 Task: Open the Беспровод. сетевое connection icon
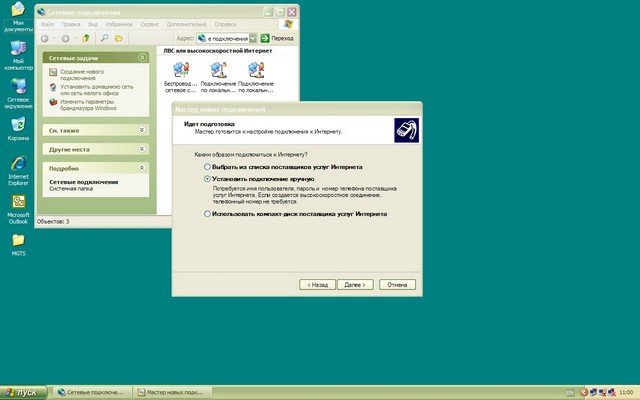pos(180,70)
